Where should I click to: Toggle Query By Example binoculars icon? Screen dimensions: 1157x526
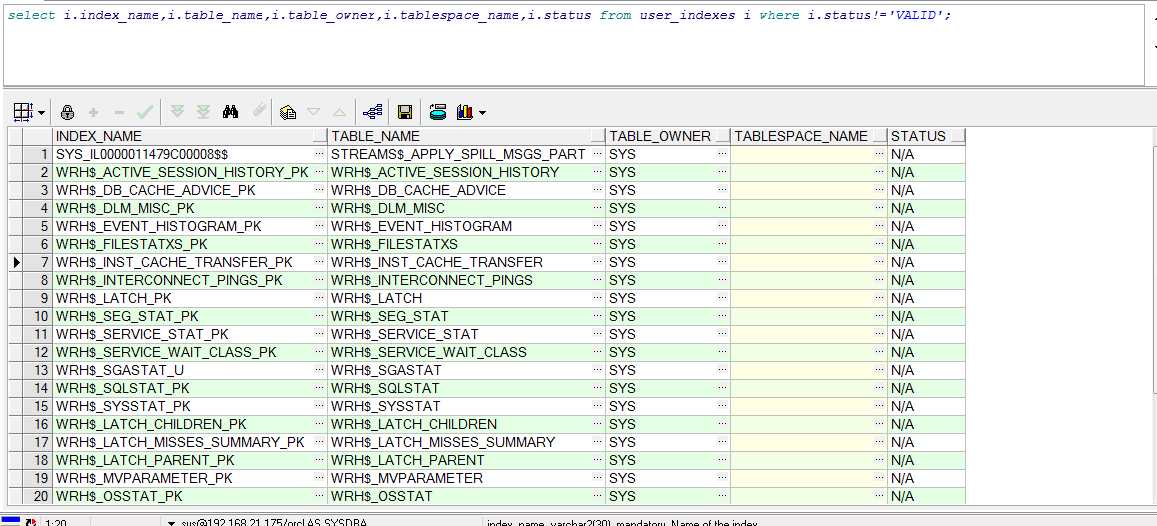(230, 113)
